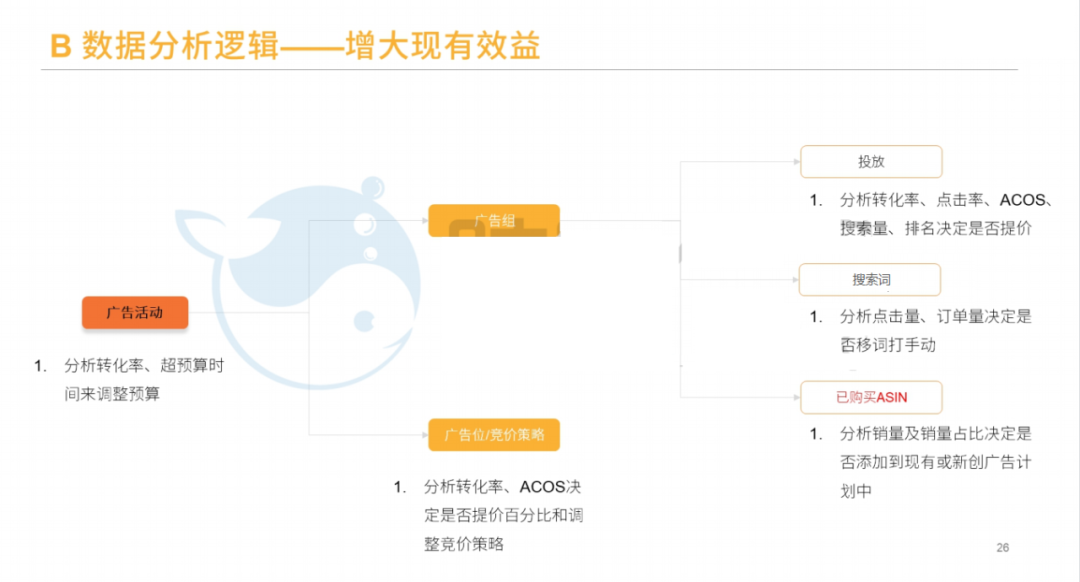Viewport: 1080px width, 582px height.
Task: Select the 广告组 node box
Action: point(494,220)
